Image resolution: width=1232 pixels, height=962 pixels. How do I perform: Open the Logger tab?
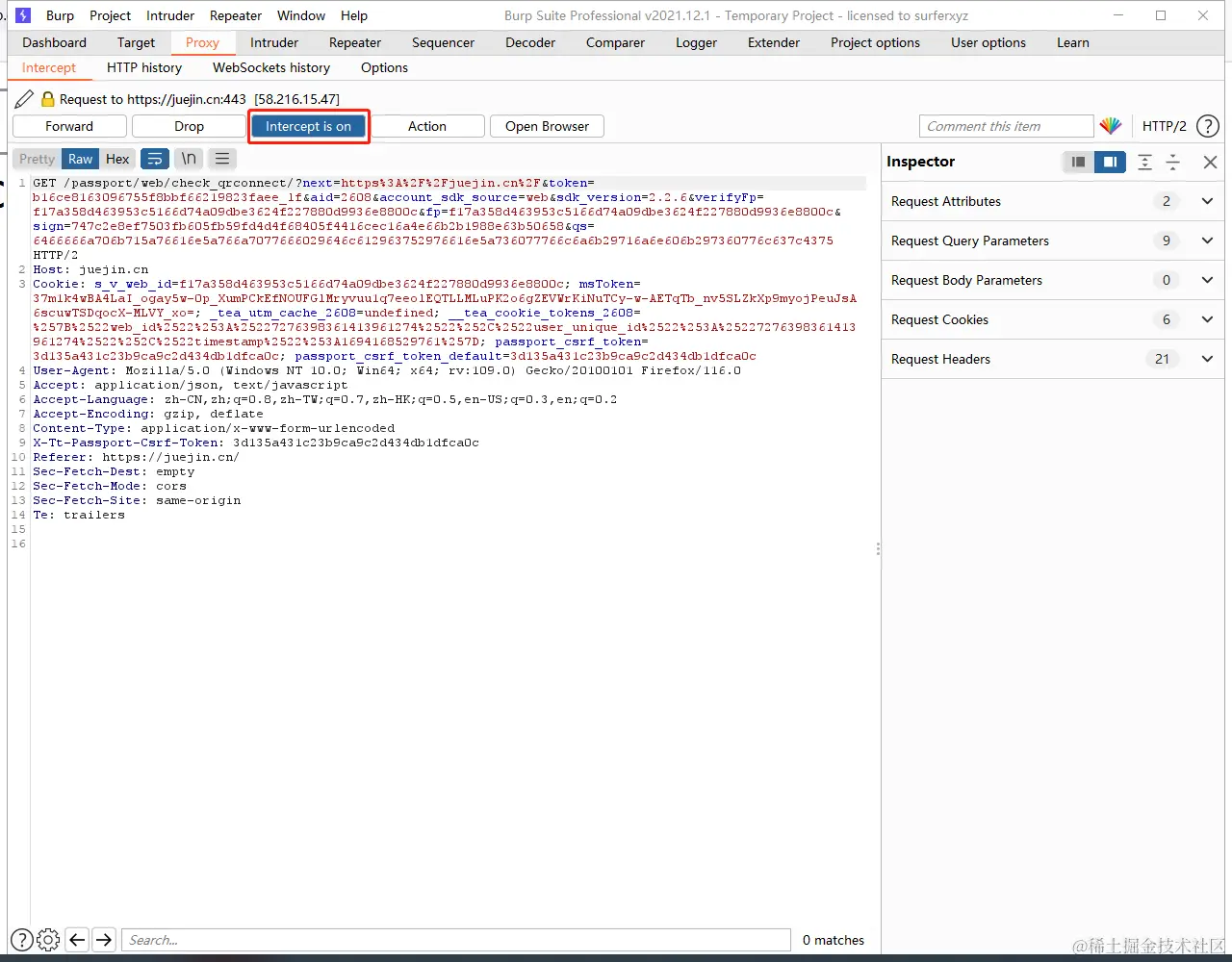point(696,42)
